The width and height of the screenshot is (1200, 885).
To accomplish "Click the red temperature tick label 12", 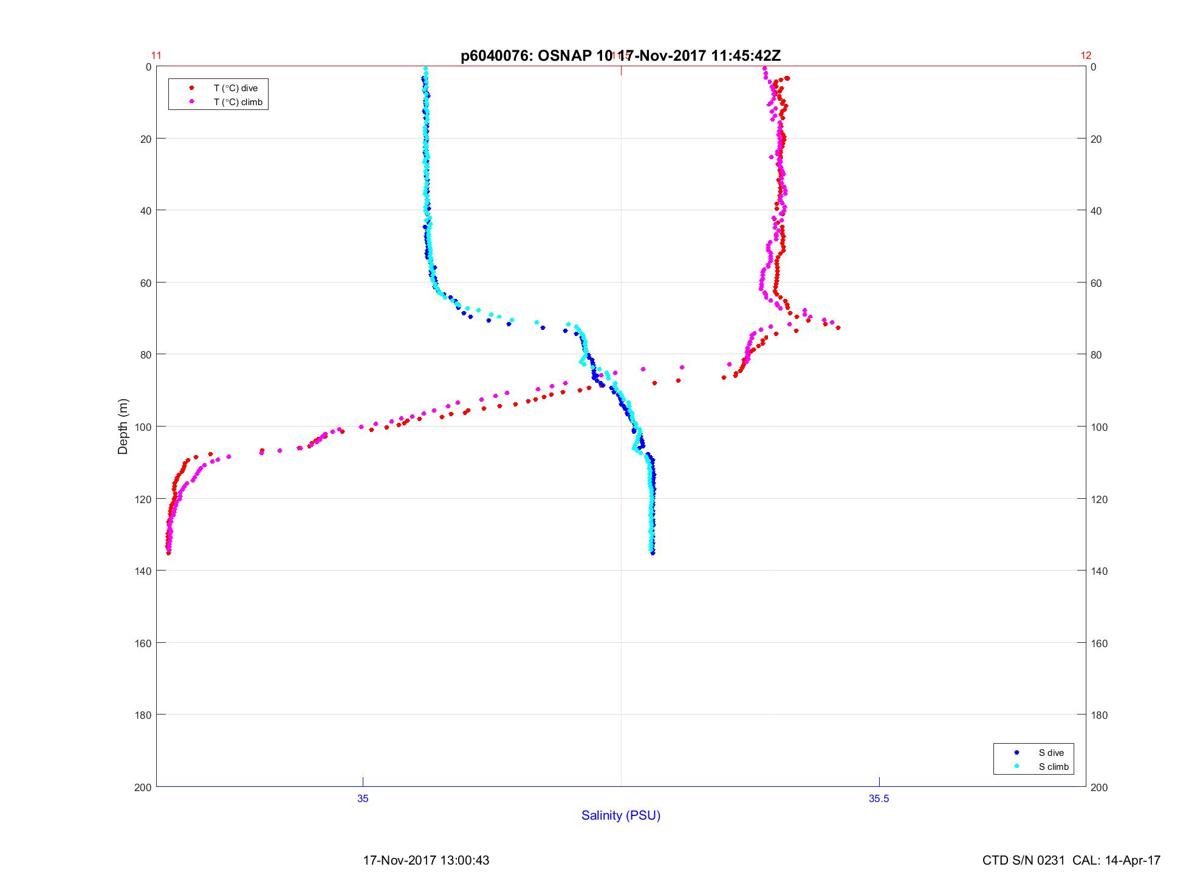I will click(1086, 56).
